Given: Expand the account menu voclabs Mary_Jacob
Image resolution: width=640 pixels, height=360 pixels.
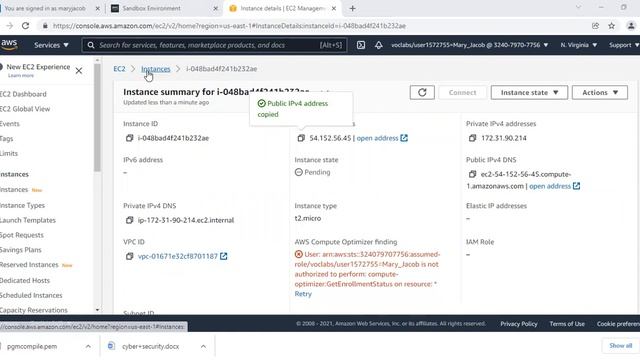Looking at the screenshot, I should [x=469, y=45].
